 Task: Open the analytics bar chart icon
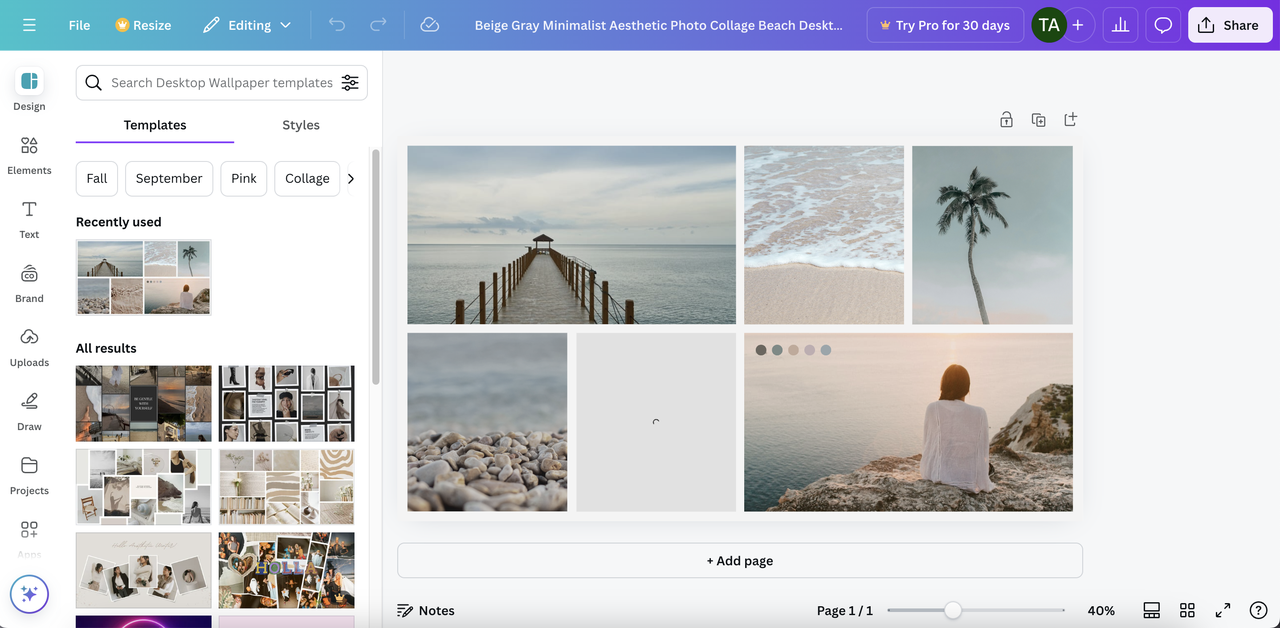(x=1121, y=25)
